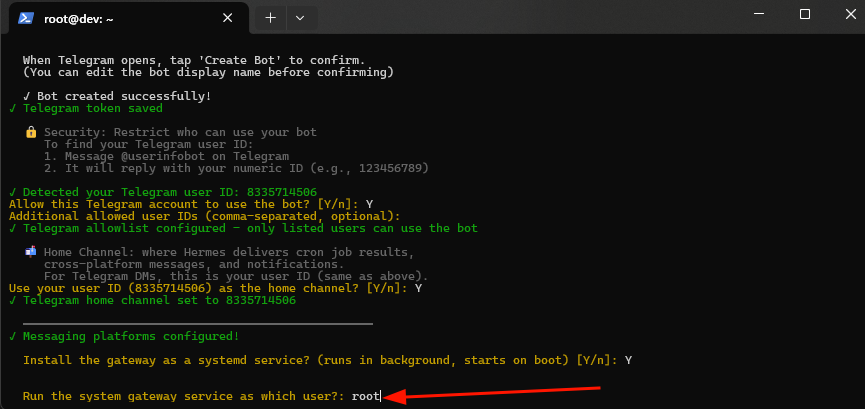This screenshot has height=409, width=865.
Task: Open a new terminal tab with plus
Action: 270,18
